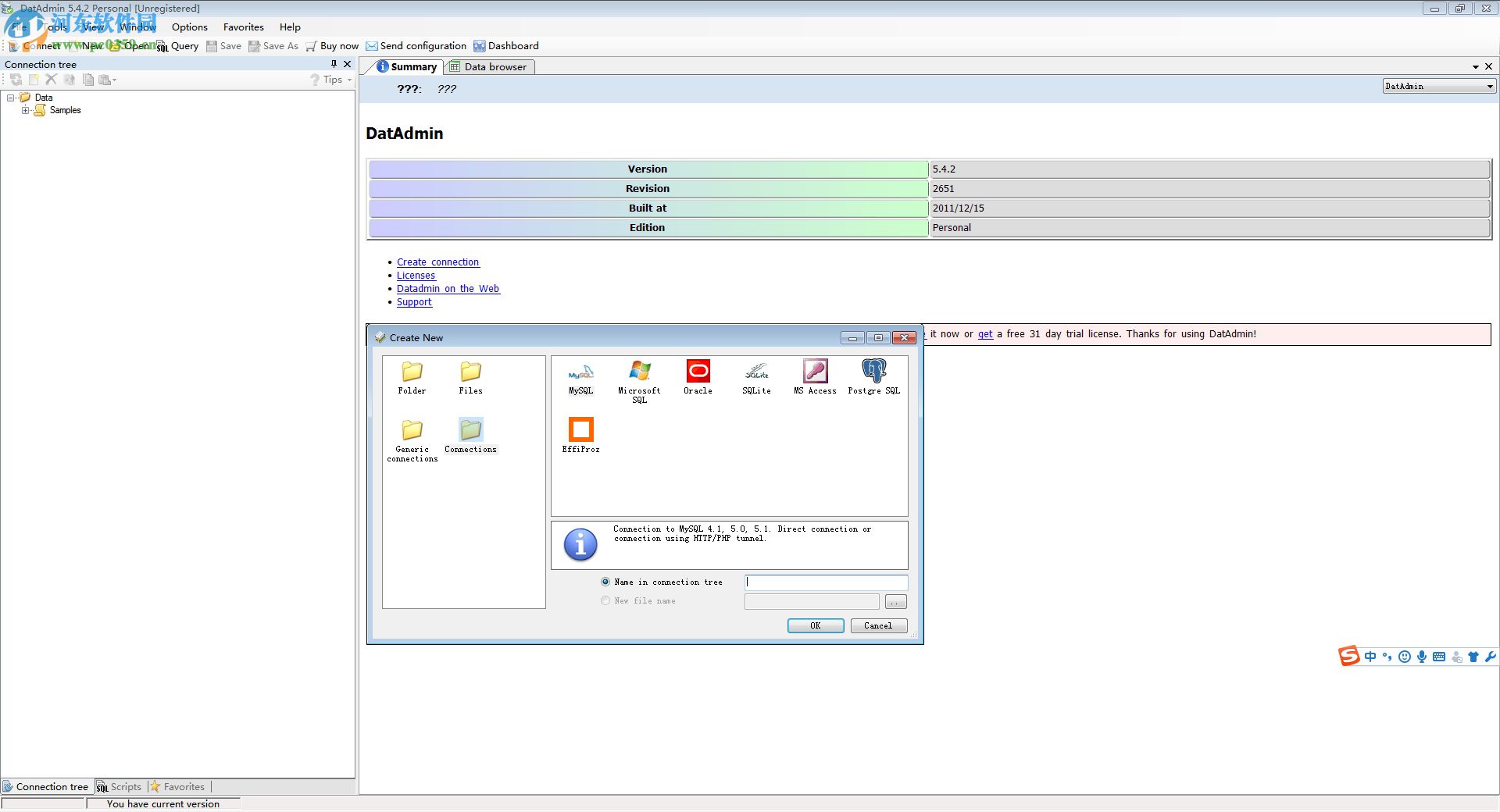Select the MySQL connection icon

[580, 377]
